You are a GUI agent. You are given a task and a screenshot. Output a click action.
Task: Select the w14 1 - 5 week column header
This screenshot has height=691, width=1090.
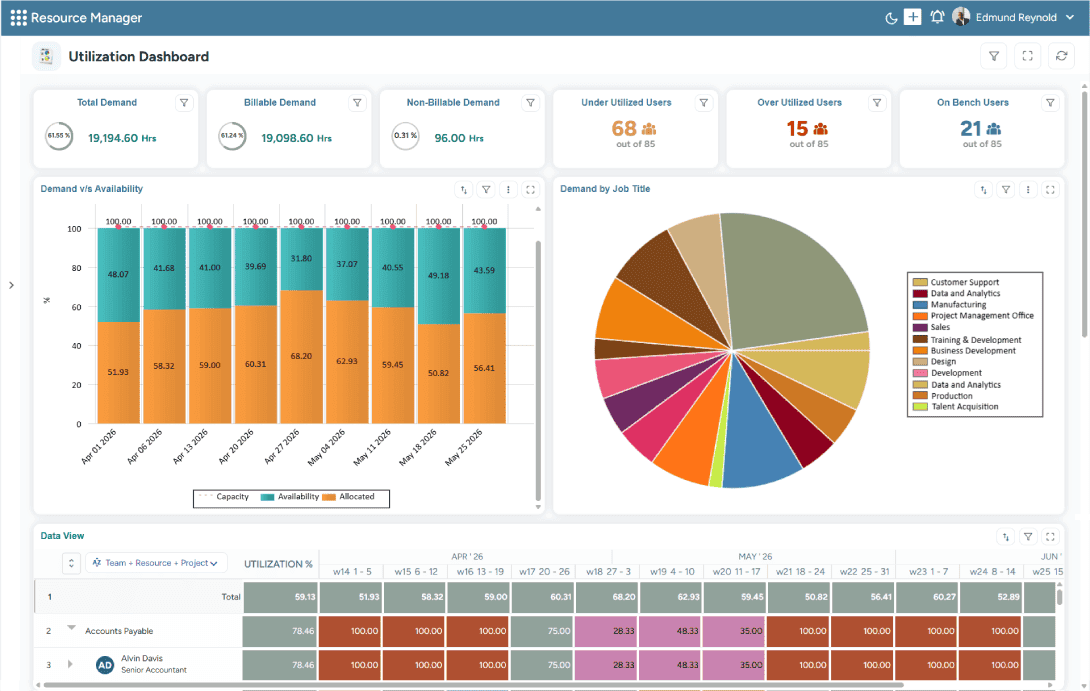pyautogui.click(x=352, y=571)
